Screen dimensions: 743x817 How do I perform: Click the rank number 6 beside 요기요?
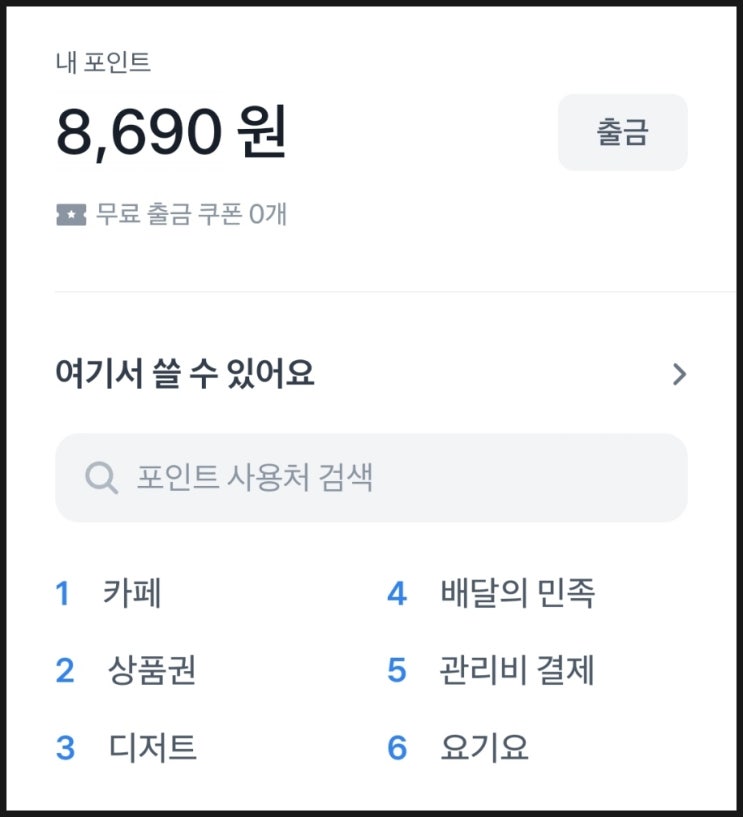(x=397, y=748)
